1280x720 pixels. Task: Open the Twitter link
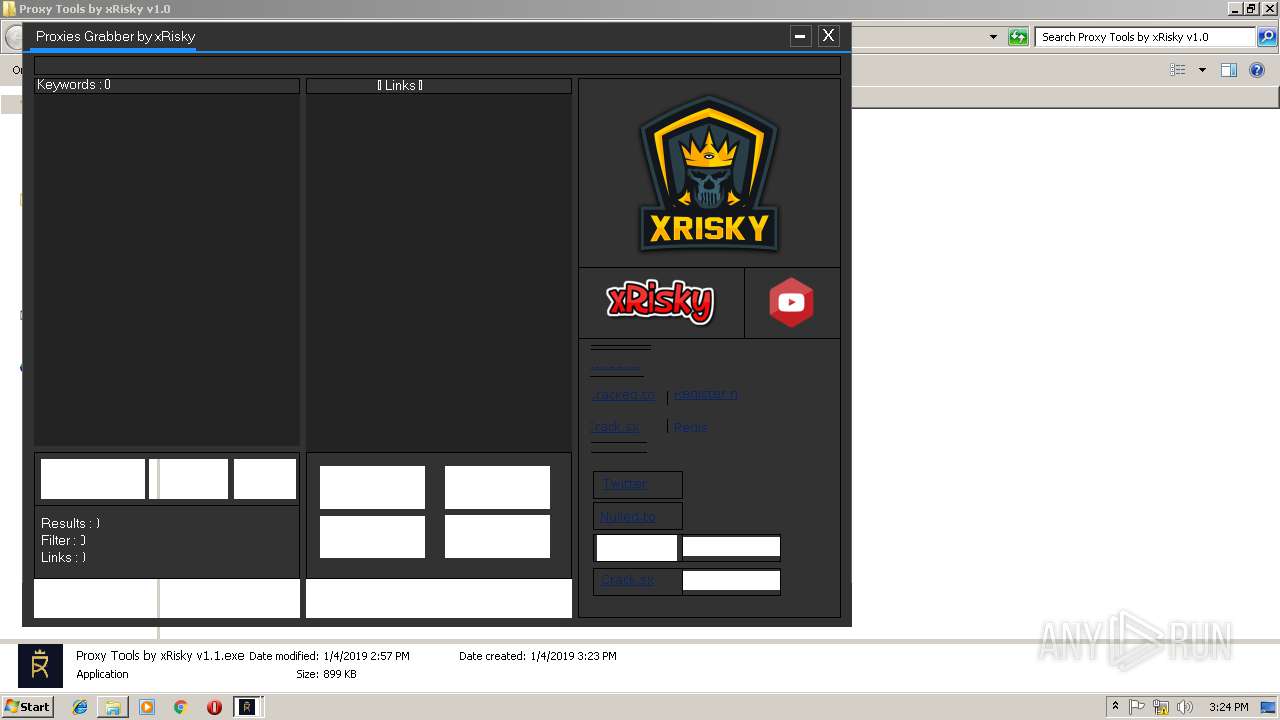pyautogui.click(x=625, y=484)
